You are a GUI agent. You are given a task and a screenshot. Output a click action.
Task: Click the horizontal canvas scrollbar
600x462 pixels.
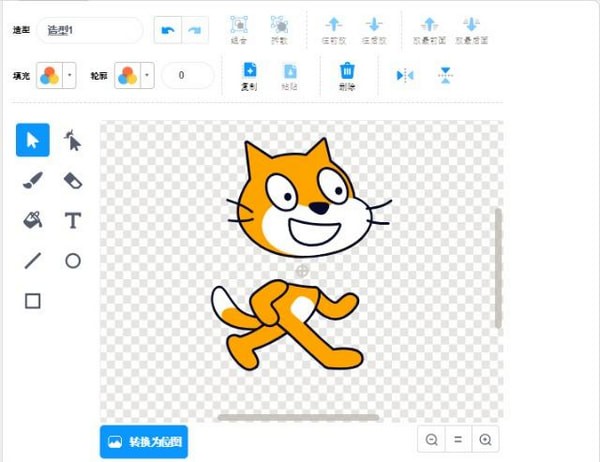pos(298,417)
